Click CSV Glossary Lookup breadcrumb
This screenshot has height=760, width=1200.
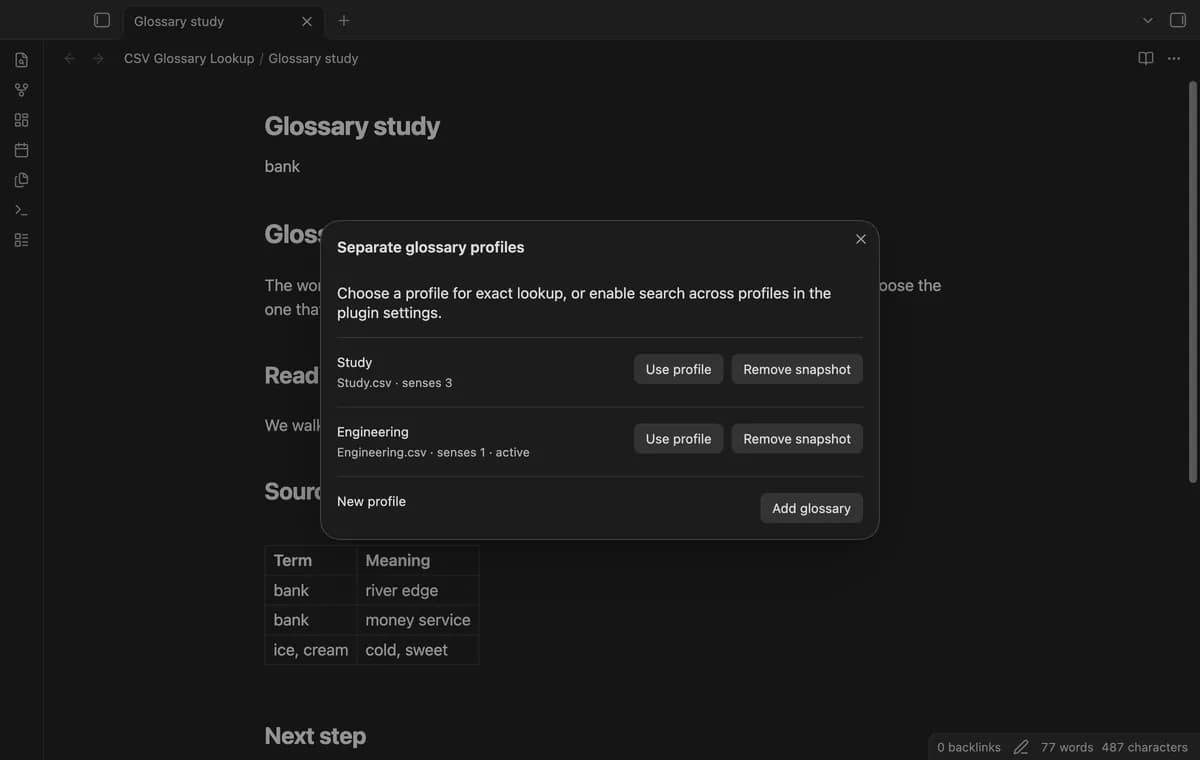[x=189, y=58]
